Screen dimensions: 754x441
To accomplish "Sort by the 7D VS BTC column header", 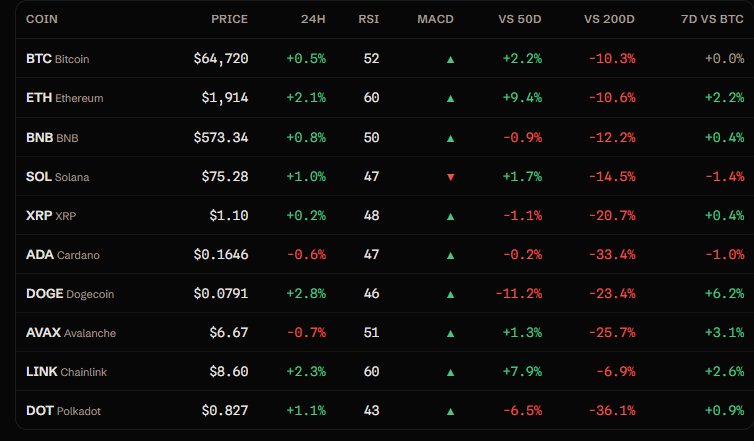I will [712, 19].
